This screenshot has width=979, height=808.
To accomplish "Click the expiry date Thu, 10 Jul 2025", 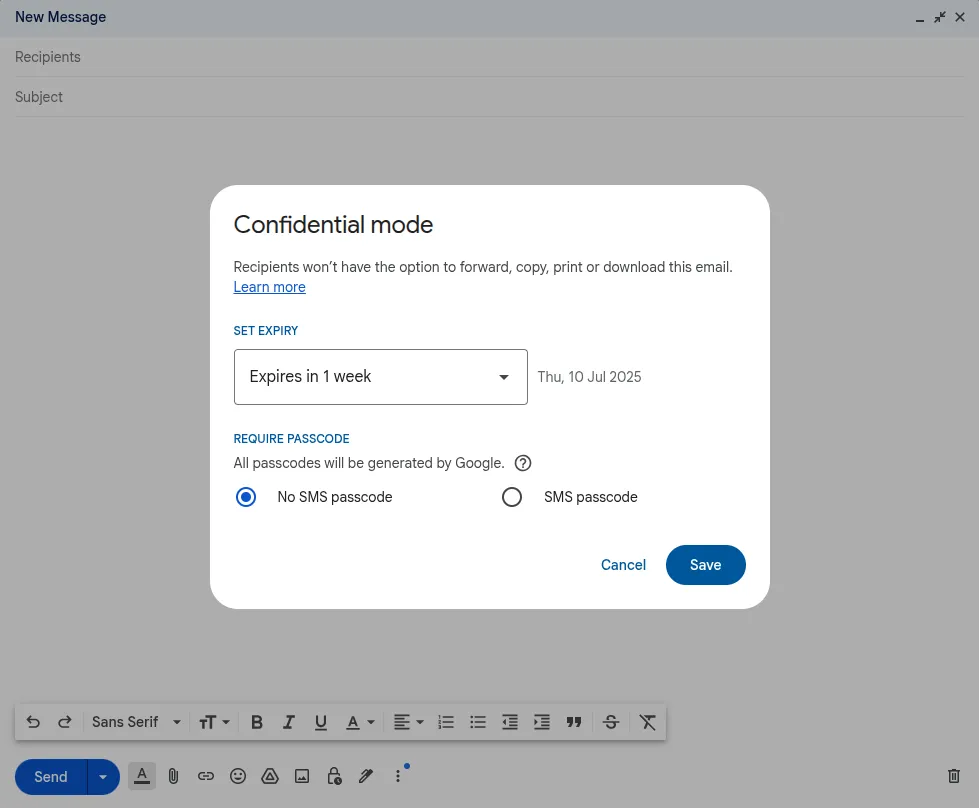I will click(x=589, y=377).
